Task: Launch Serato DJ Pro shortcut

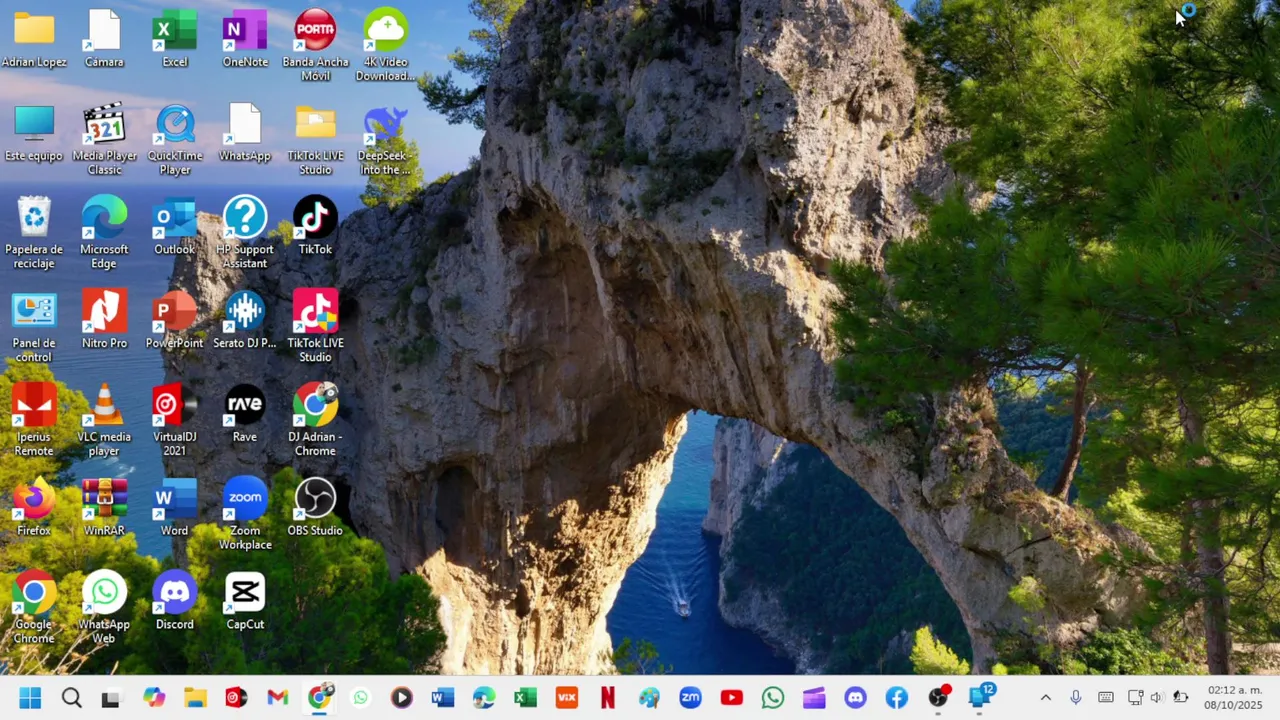Action: tap(245, 320)
